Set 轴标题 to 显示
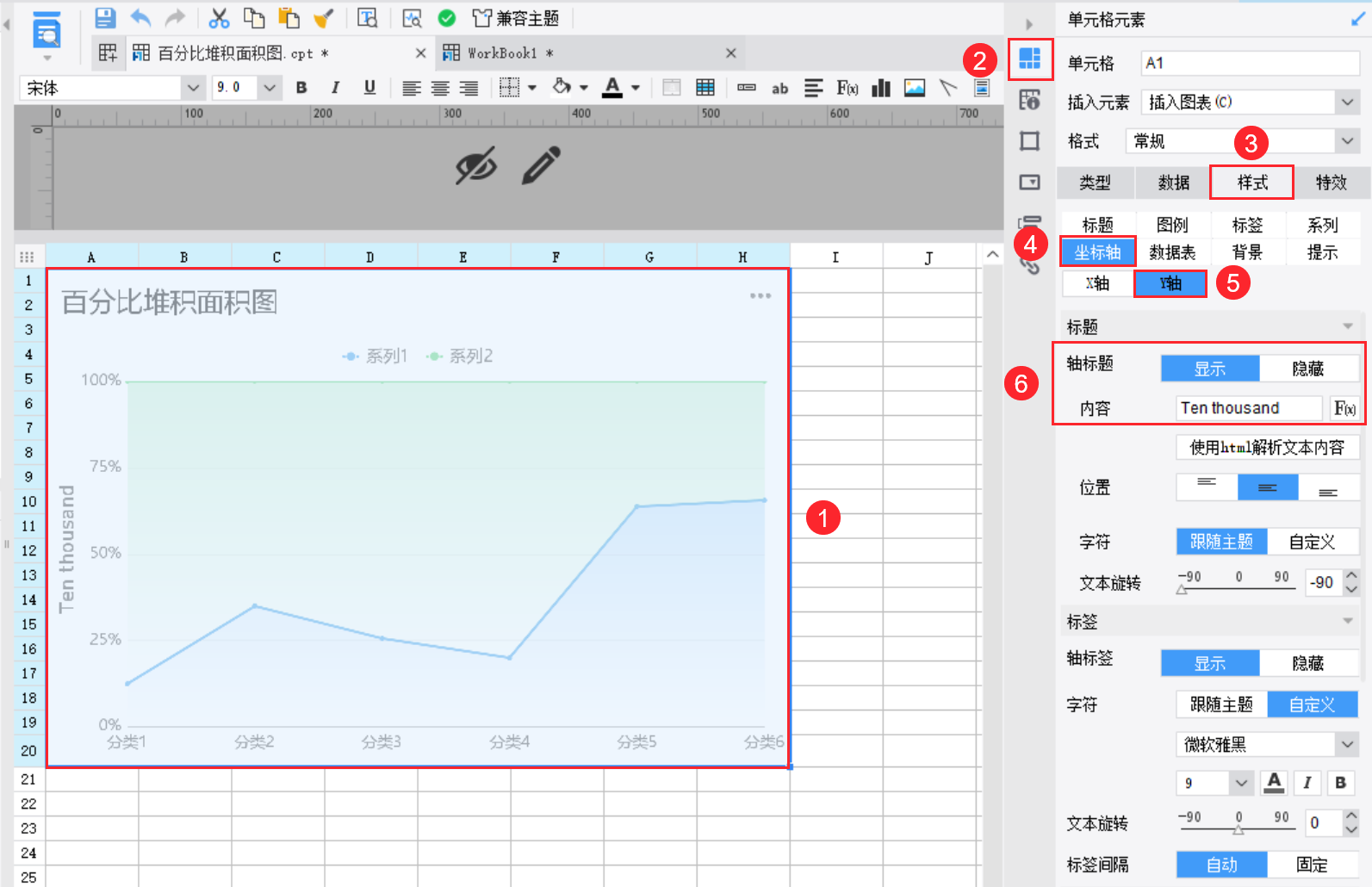The width and height of the screenshot is (1372, 887). click(x=1210, y=369)
